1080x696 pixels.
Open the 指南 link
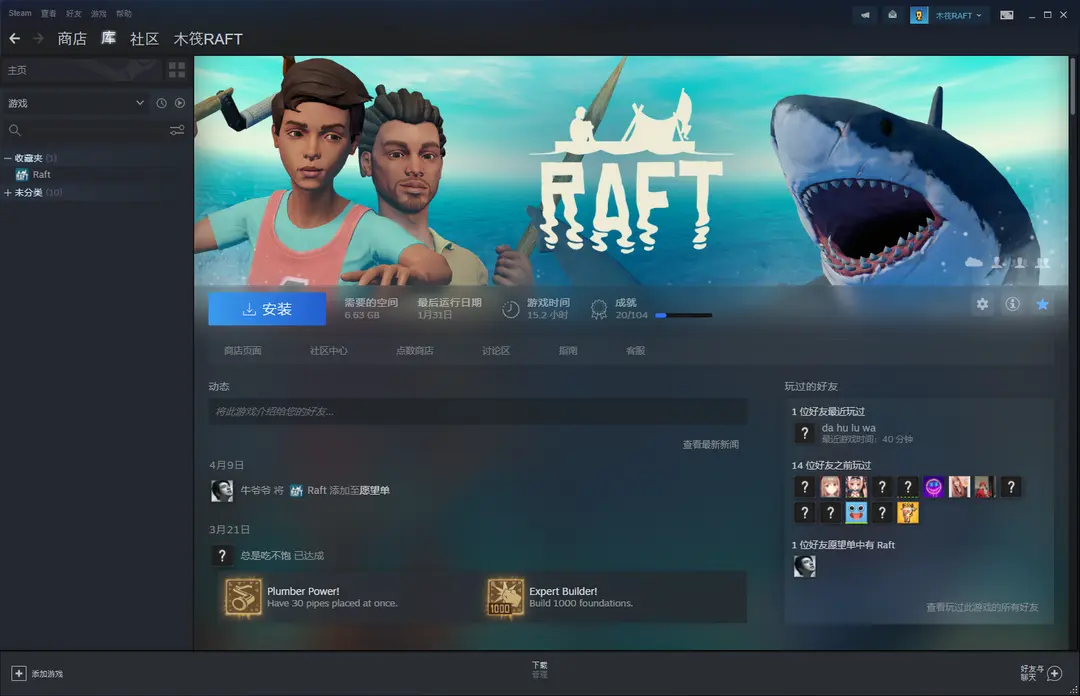tap(568, 351)
